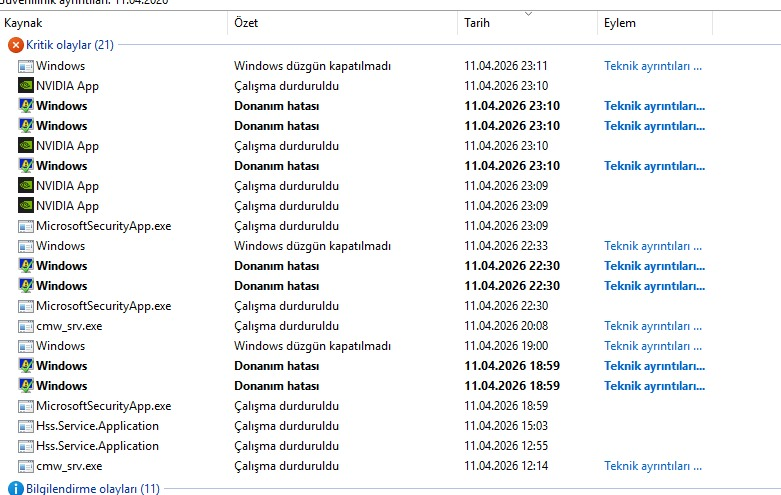This screenshot has height=495, width=781.
Task: Select Hss.Service.Application source name at 12:55
Action: coord(97,446)
